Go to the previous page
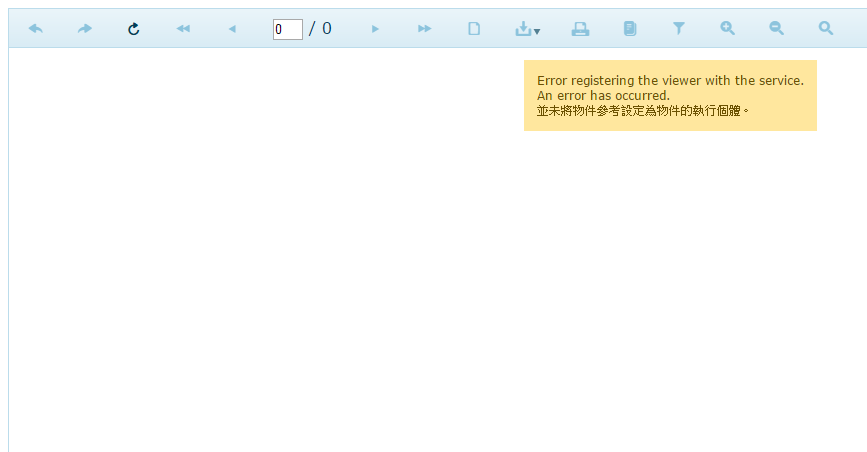The height and width of the screenshot is (452, 867). [x=232, y=29]
